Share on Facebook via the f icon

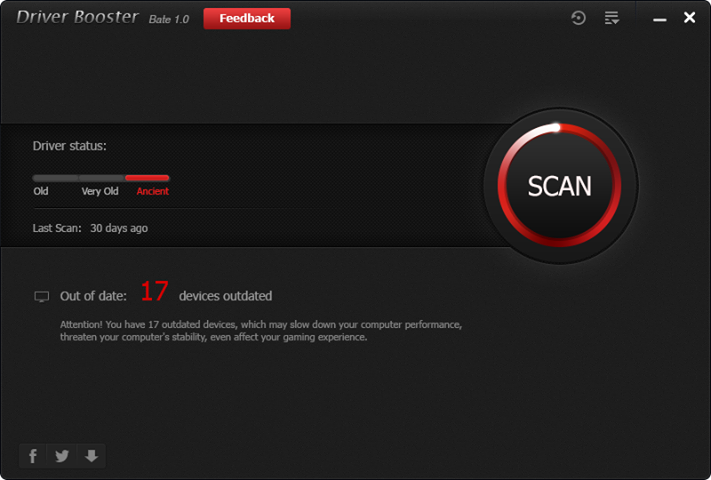point(33,456)
